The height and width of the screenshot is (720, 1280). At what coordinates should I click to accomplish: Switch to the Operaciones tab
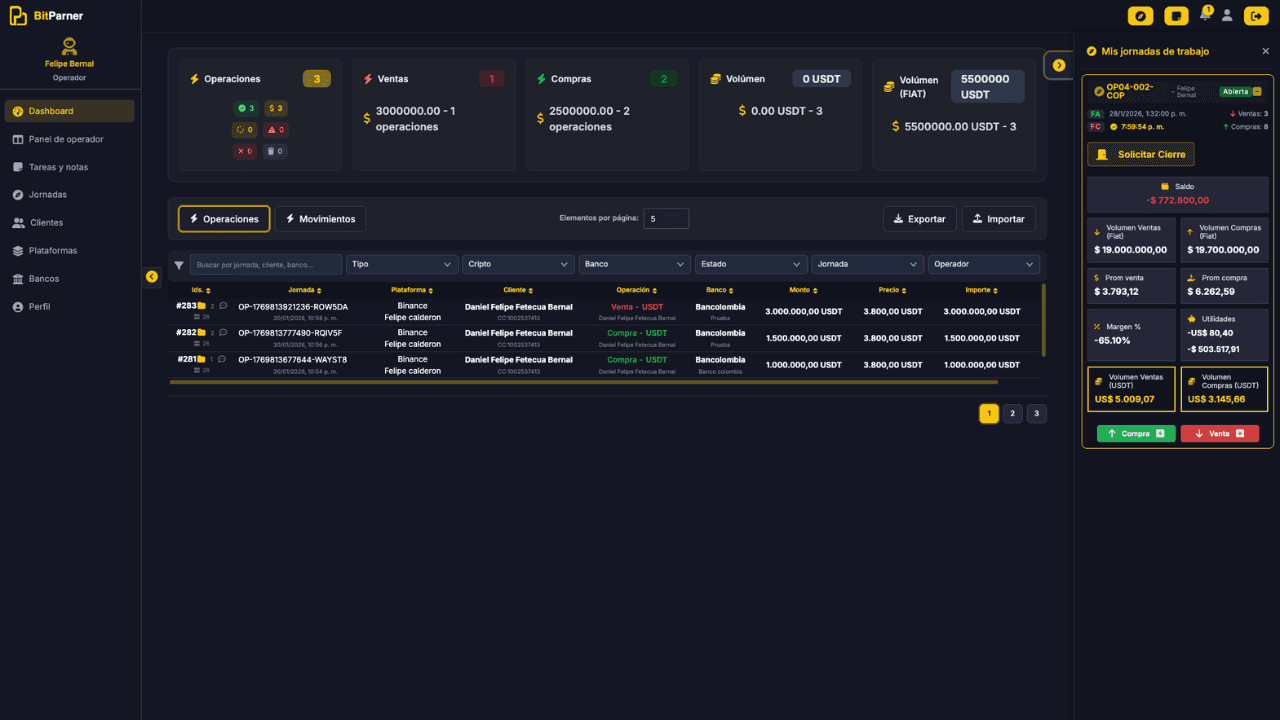[224, 219]
